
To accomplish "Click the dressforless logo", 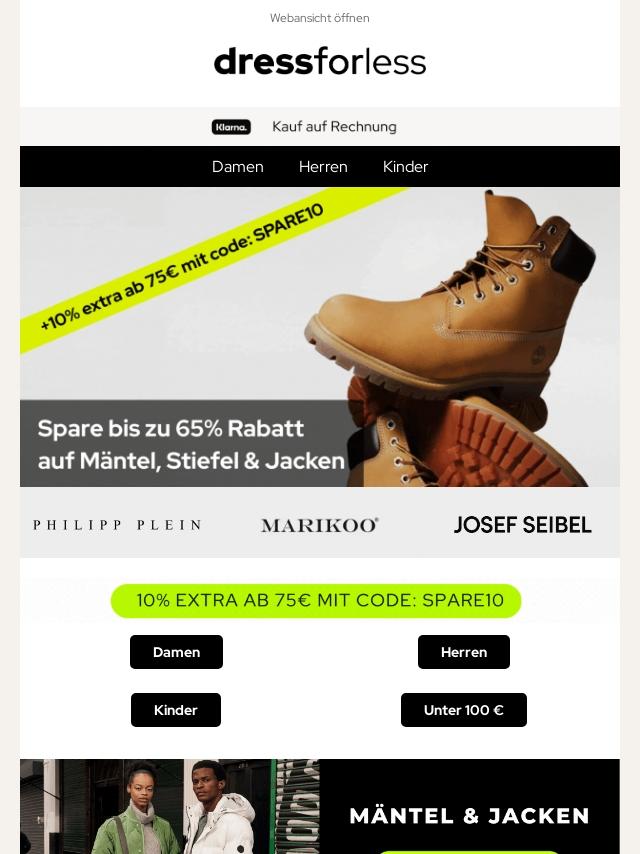I will (320, 62).
